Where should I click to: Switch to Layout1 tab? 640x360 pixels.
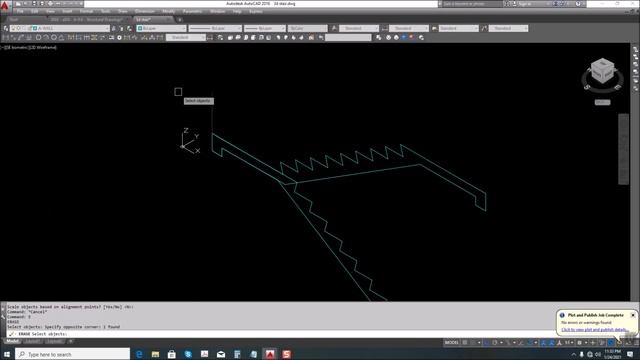pyautogui.click(x=32, y=341)
